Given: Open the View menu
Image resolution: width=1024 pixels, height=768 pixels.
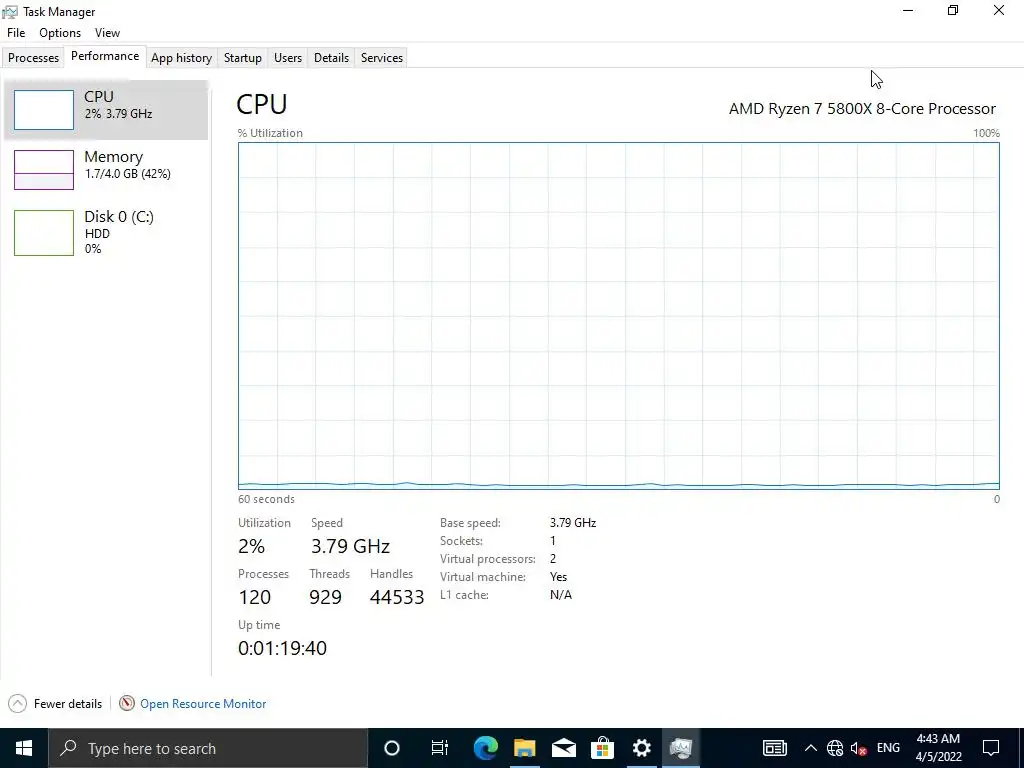Looking at the screenshot, I should (x=107, y=33).
